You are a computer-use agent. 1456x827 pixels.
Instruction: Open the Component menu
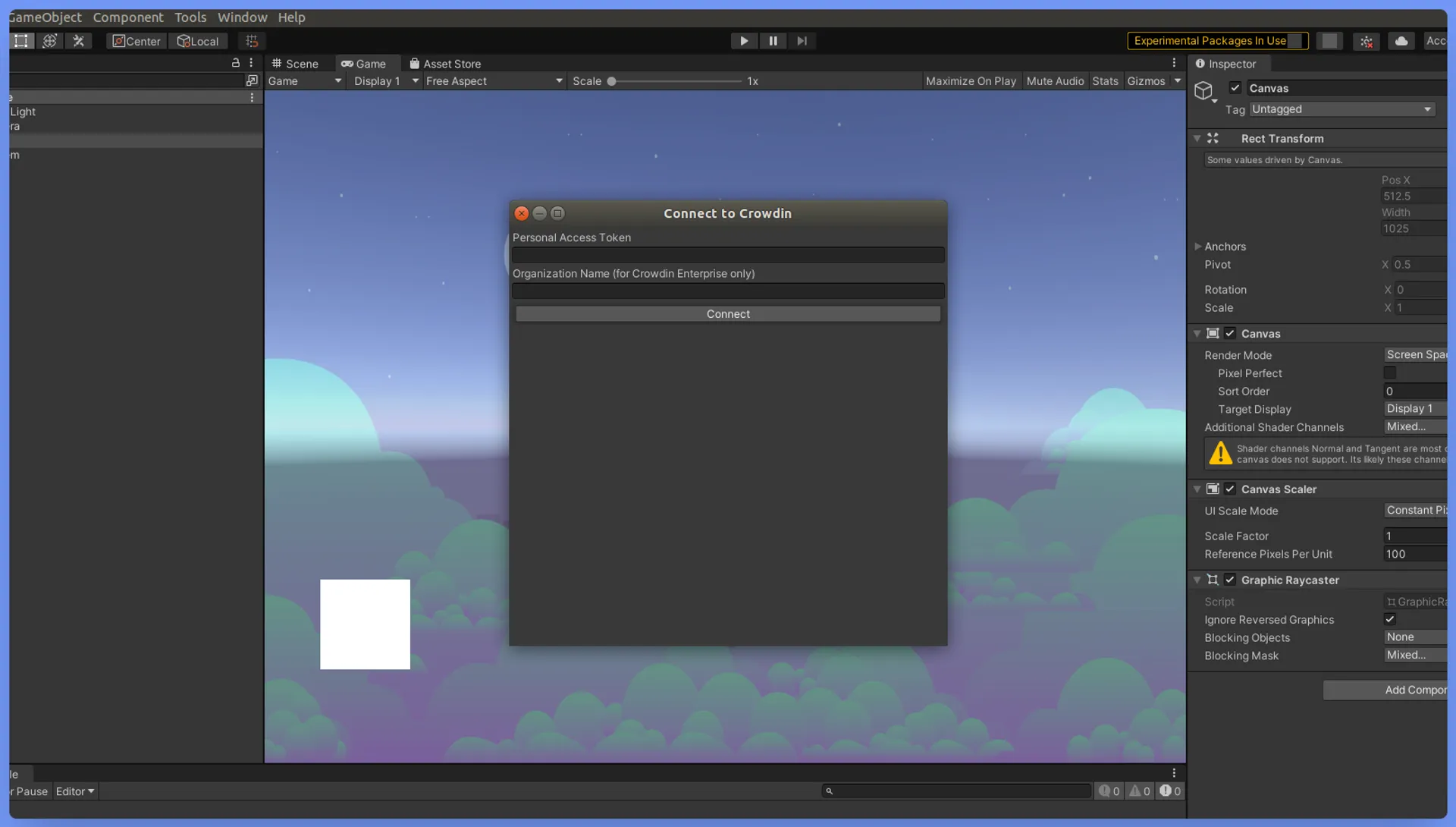coord(128,16)
